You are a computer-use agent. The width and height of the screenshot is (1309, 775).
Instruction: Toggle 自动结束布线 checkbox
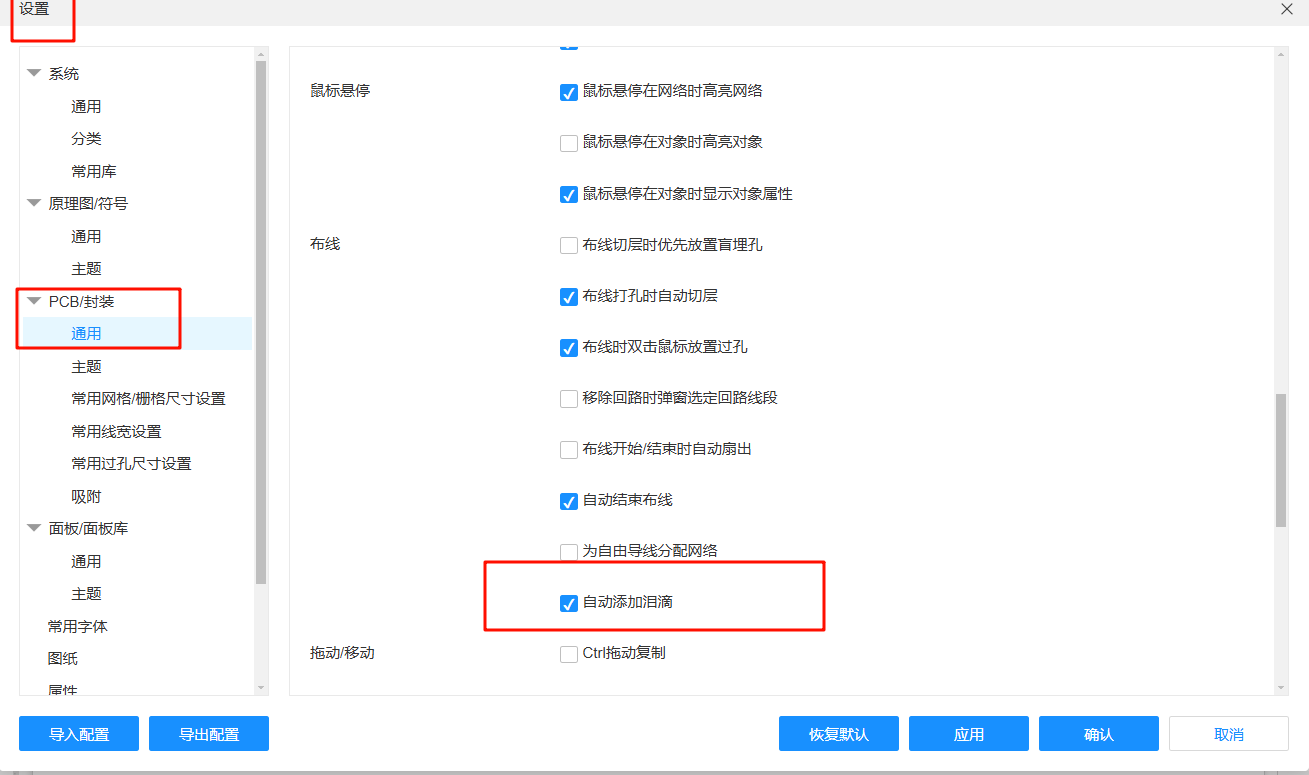569,501
